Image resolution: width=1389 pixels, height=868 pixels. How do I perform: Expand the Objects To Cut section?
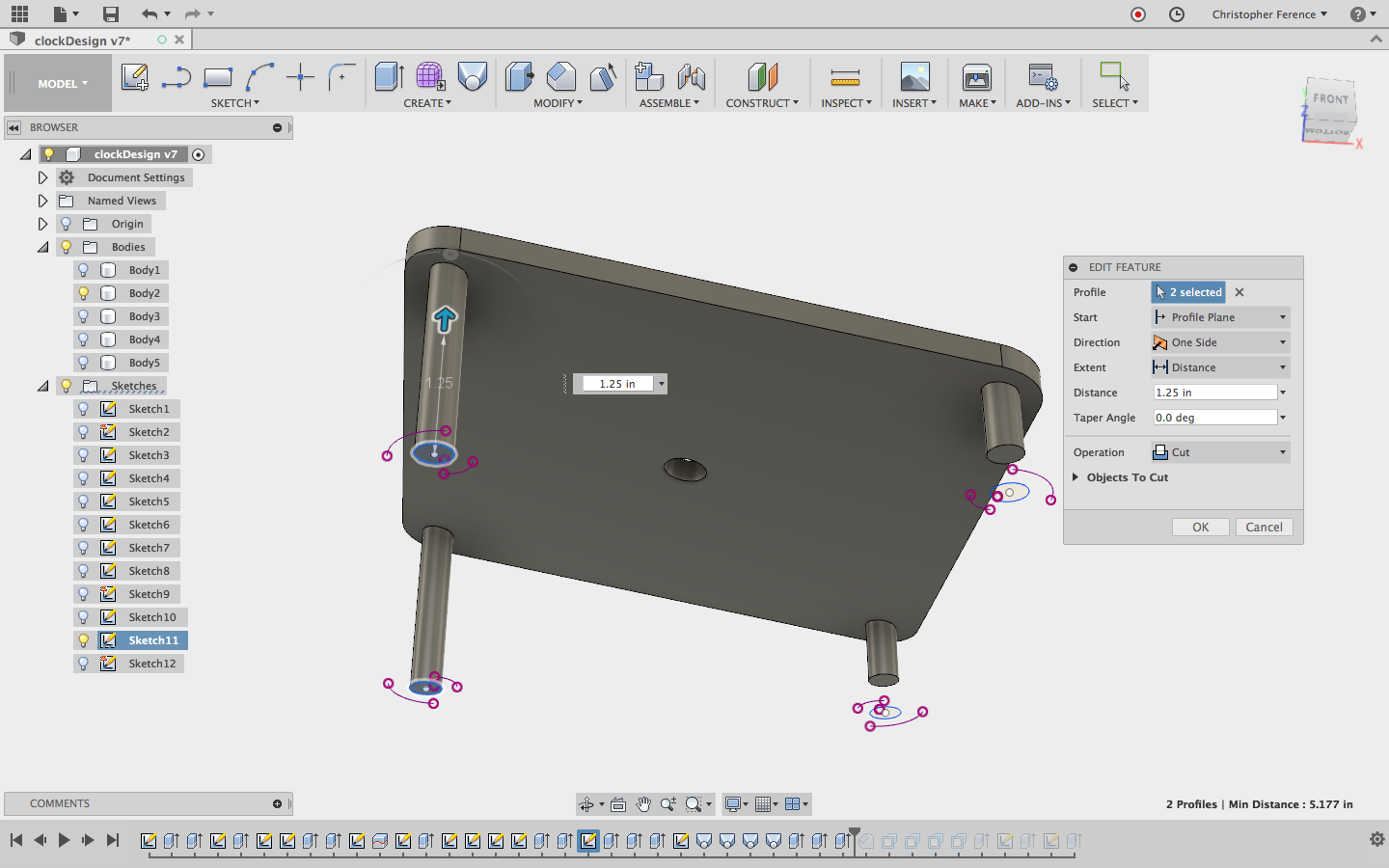(1076, 477)
